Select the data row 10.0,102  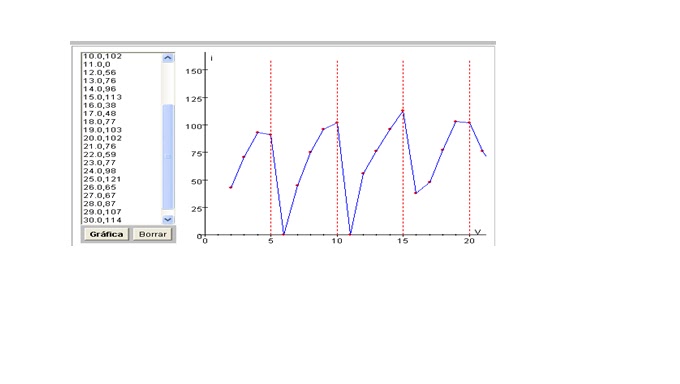[x=102, y=56]
